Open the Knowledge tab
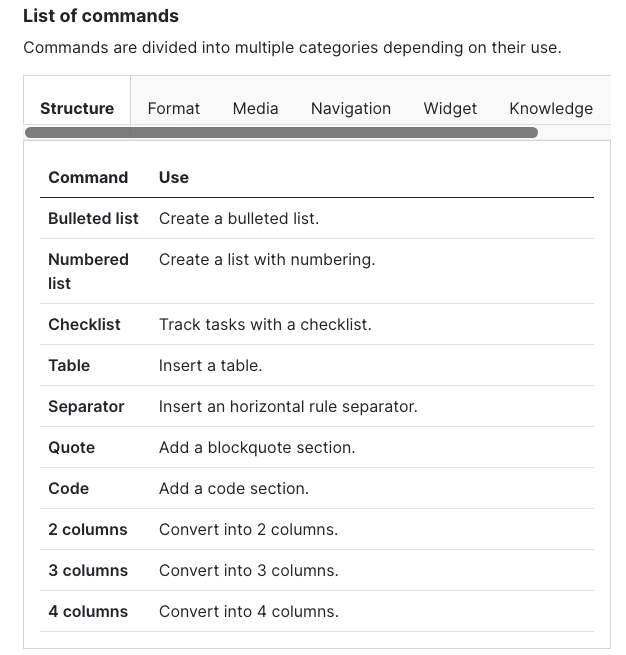This screenshot has height=655, width=626. click(550, 108)
